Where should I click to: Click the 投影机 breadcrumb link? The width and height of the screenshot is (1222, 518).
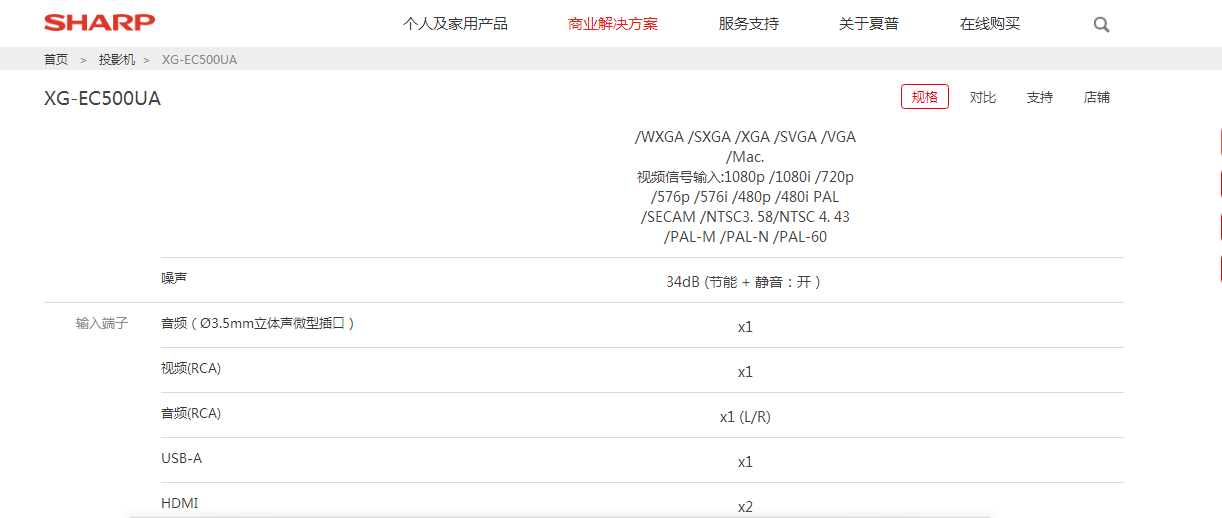(x=116, y=60)
